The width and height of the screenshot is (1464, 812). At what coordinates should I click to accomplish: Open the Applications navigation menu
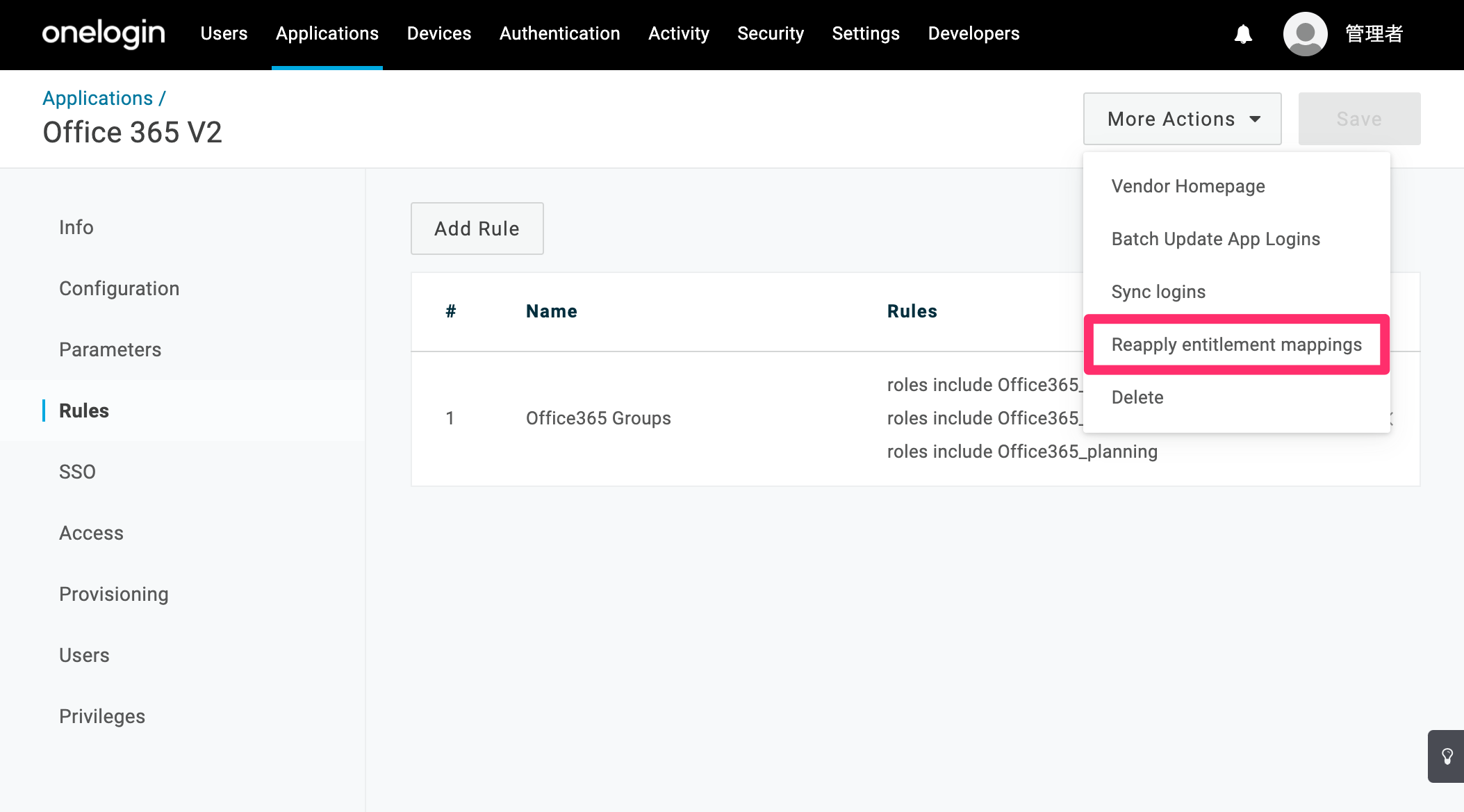[327, 33]
